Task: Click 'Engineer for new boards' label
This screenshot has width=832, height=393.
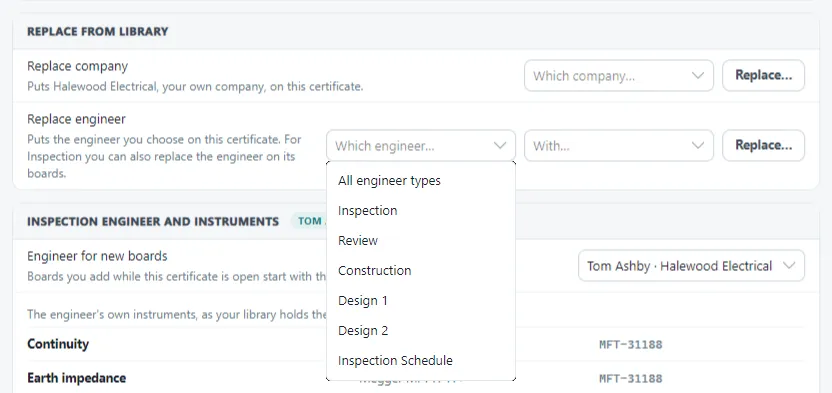Action: pyautogui.click(x=97, y=256)
